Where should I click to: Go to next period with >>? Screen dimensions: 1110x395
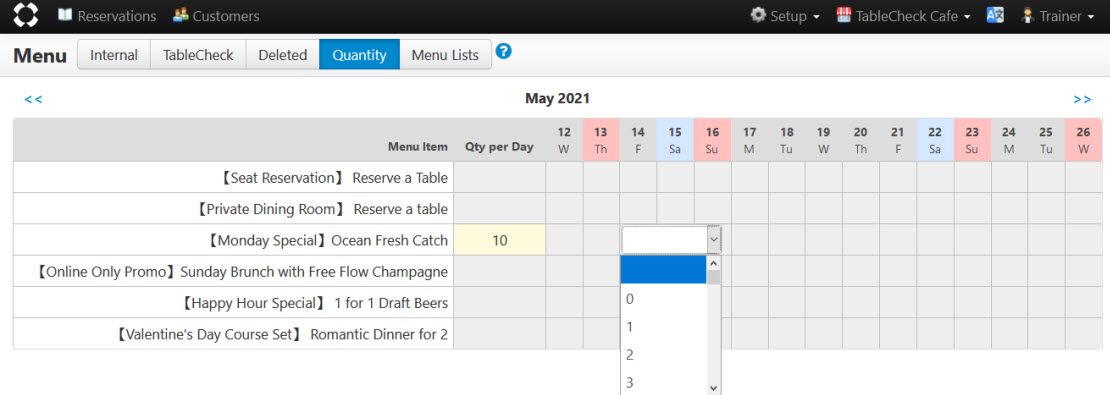(x=1082, y=99)
